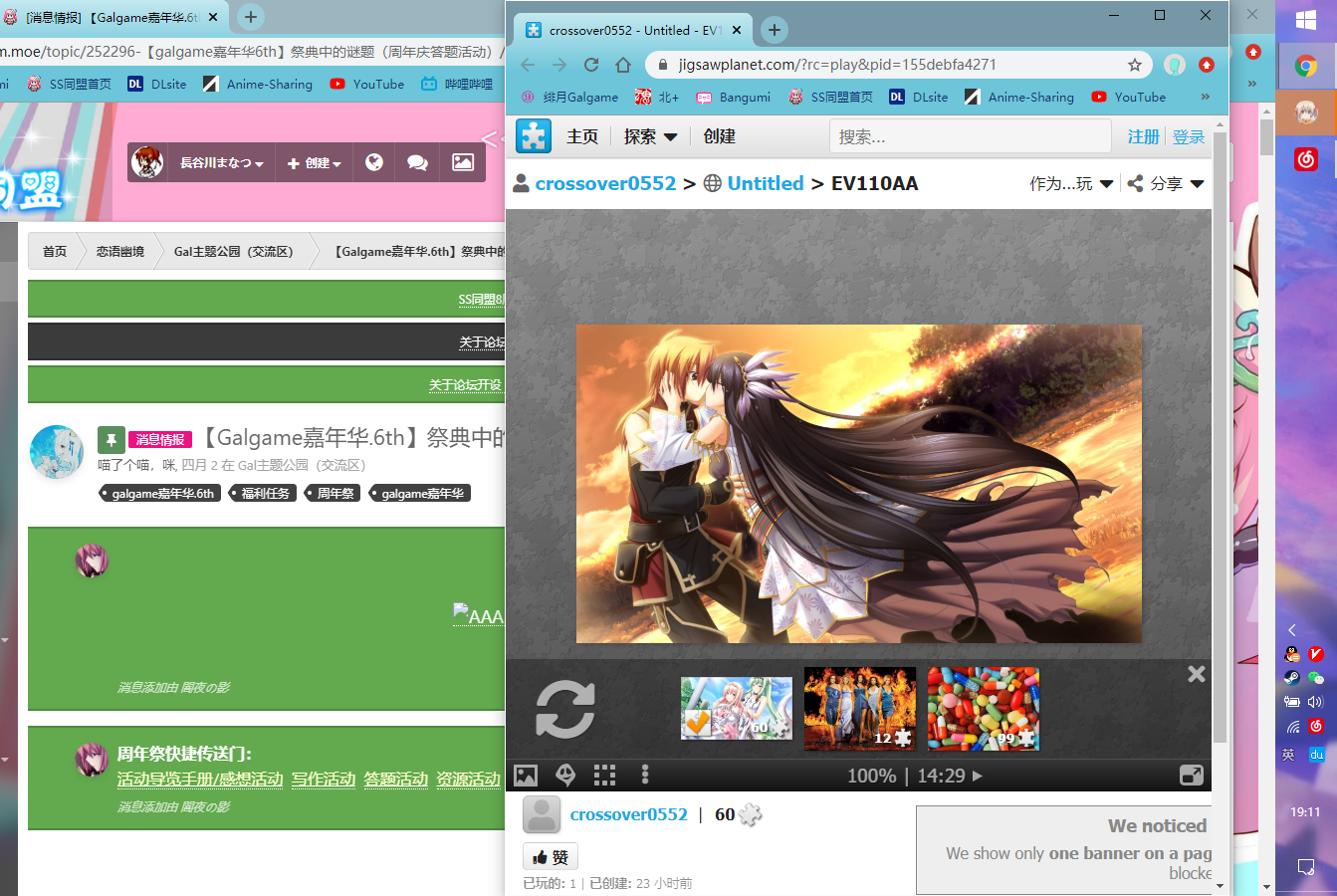Open the Jigsaw Planet puzzle-piece home logo
The width and height of the screenshot is (1337, 896).
[534, 135]
